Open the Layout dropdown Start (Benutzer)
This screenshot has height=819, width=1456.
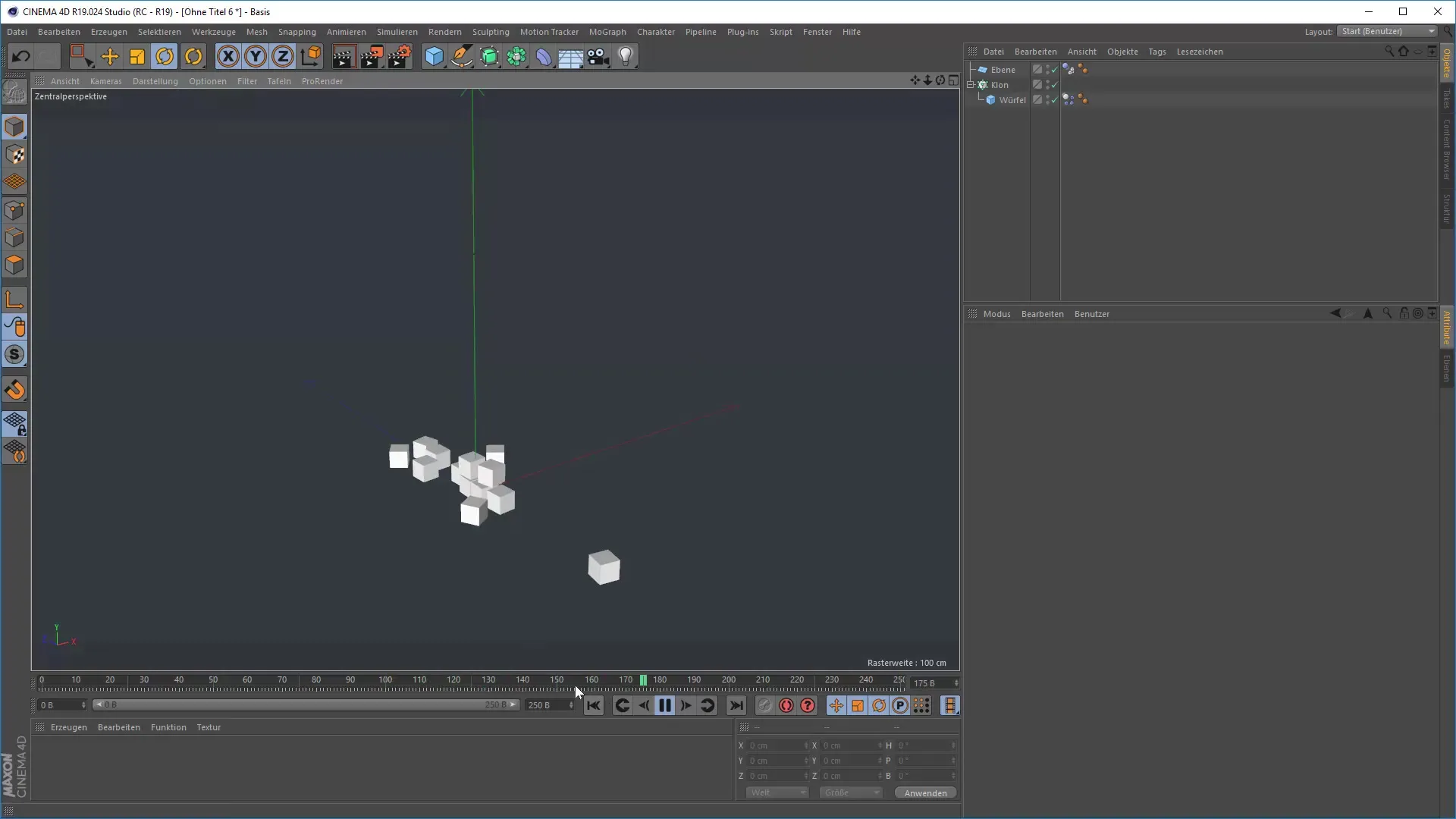click(x=1388, y=32)
